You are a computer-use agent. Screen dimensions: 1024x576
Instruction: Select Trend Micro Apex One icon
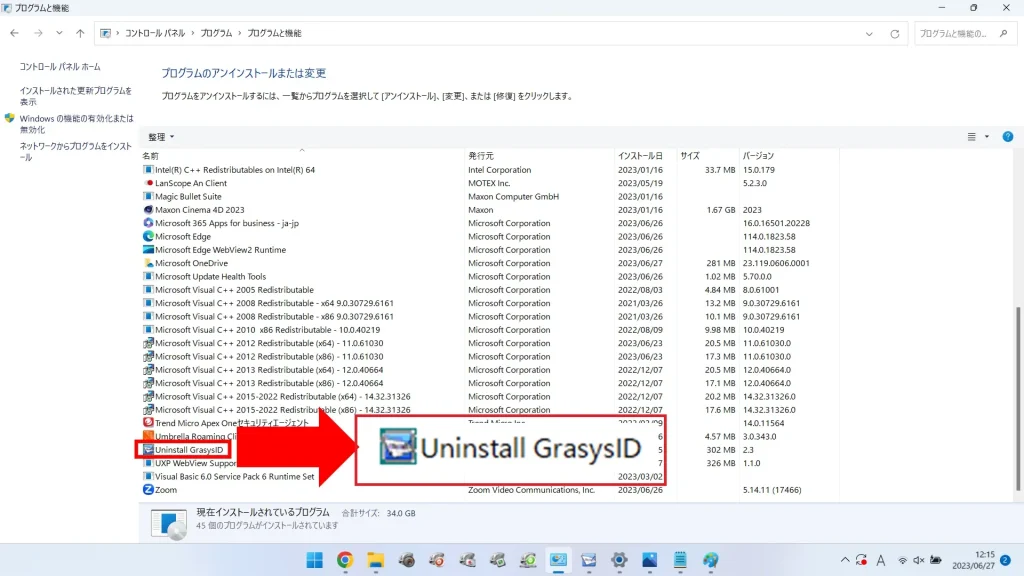pyautogui.click(x=148, y=423)
